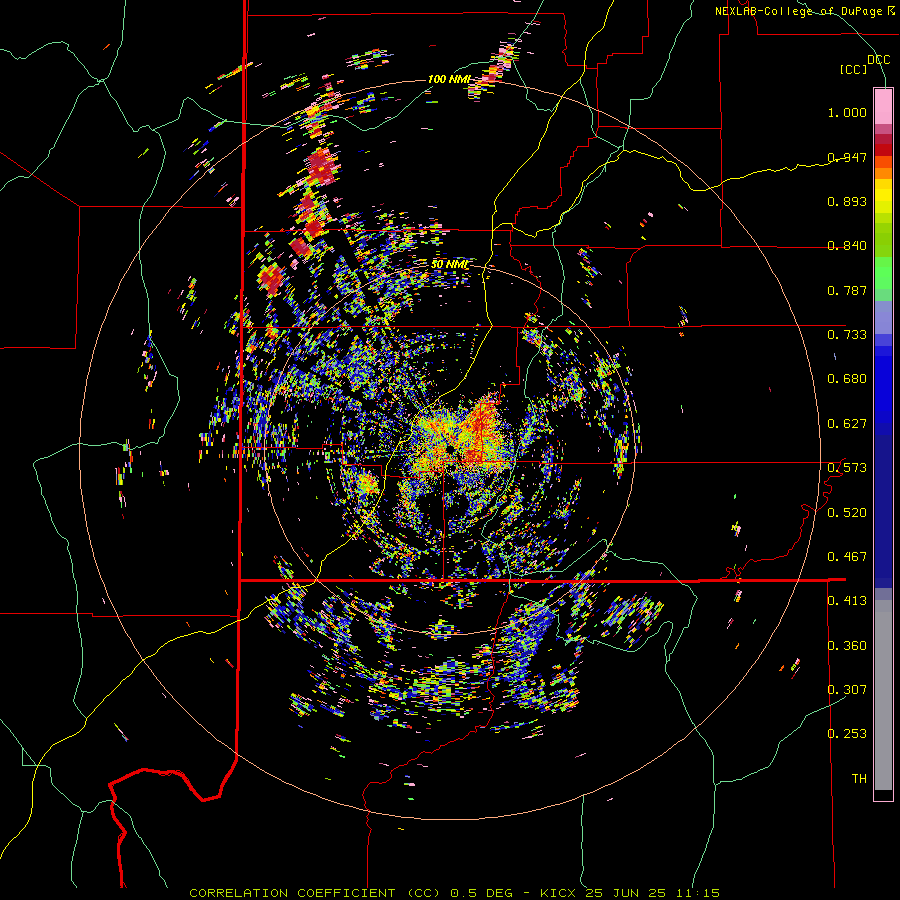
Task: Click the 0.733 legend value
Action: (847, 335)
